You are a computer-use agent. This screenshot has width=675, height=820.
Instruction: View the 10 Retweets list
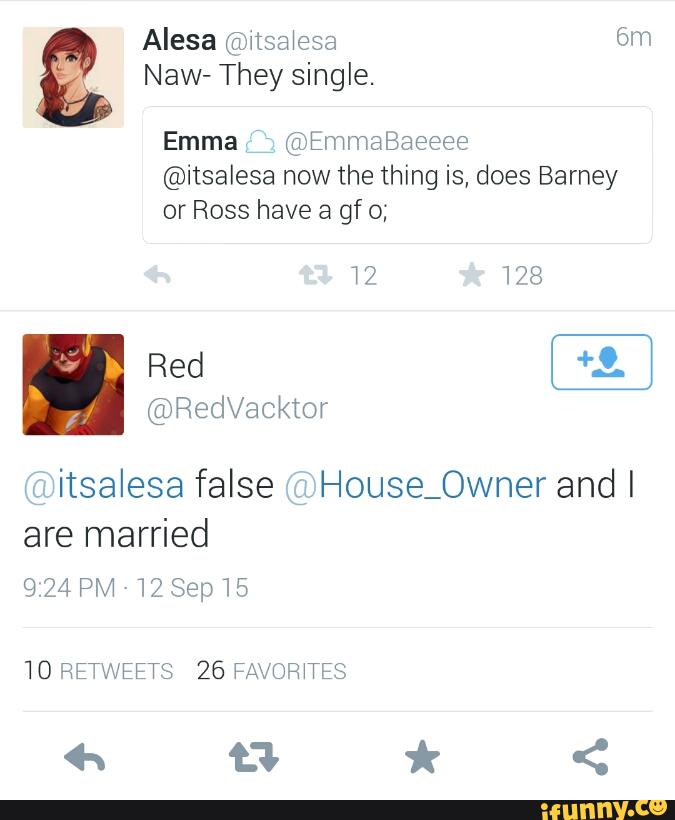point(98,671)
